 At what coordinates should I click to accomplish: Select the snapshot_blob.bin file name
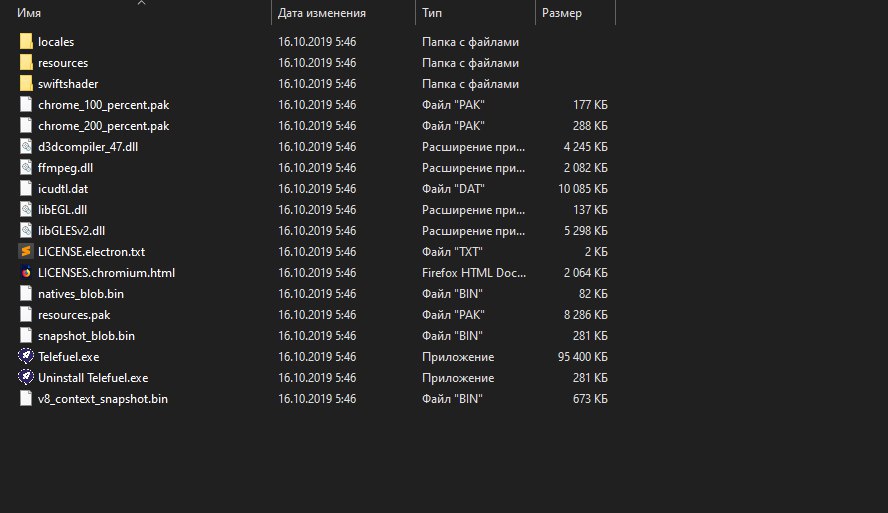pyautogui.click(x=86, y=336)
